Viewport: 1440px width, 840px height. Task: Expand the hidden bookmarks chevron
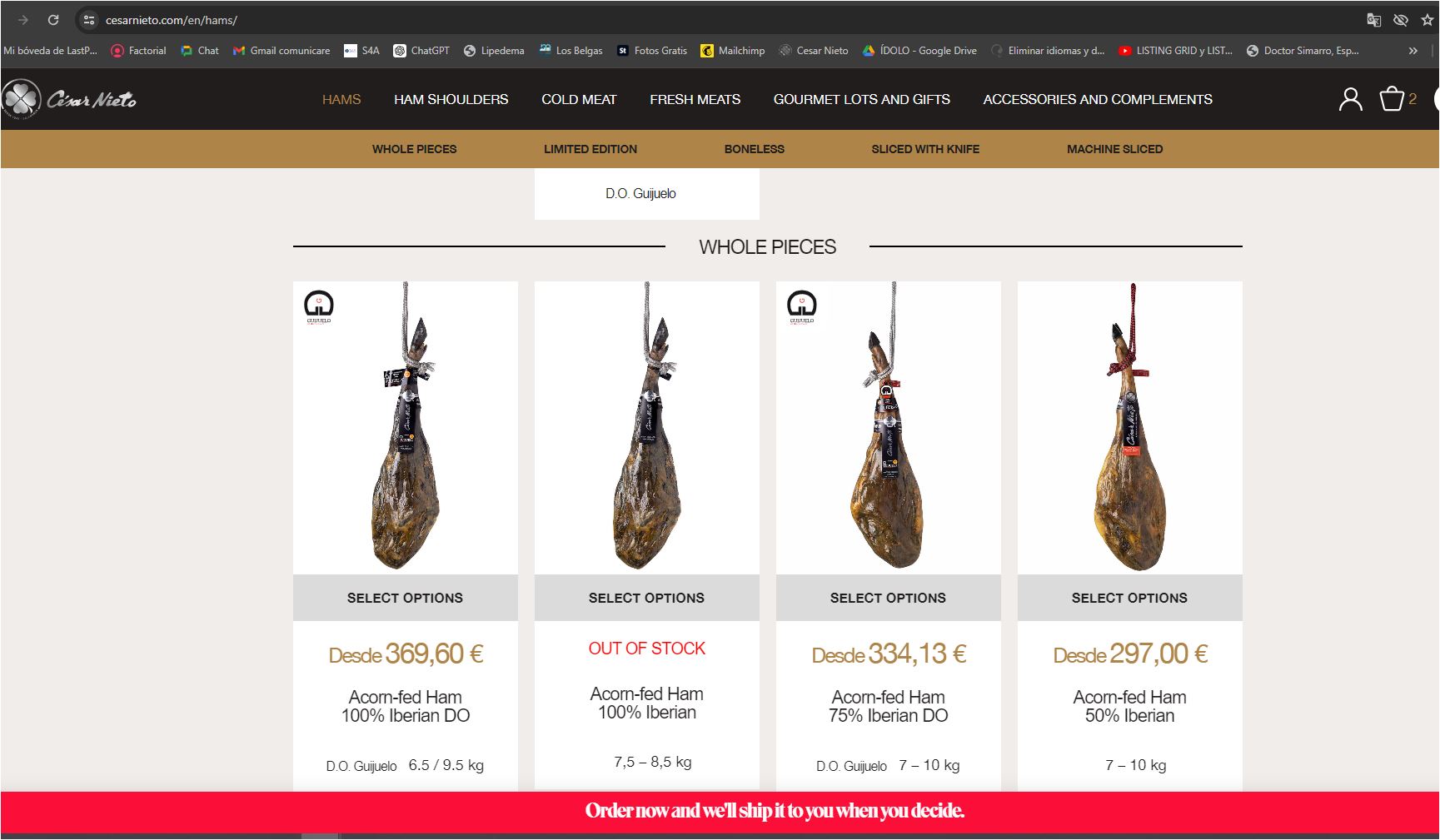[1413, 51]
